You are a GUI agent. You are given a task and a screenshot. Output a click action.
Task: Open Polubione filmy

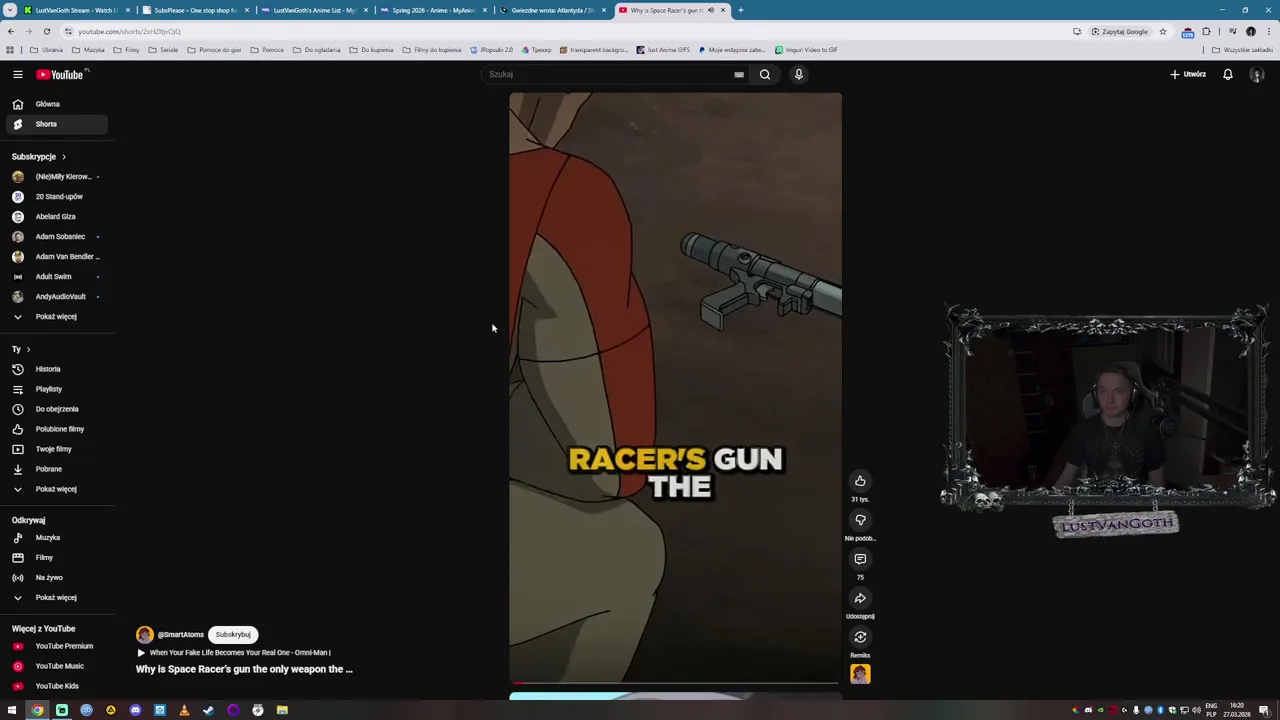coord(55,429)
